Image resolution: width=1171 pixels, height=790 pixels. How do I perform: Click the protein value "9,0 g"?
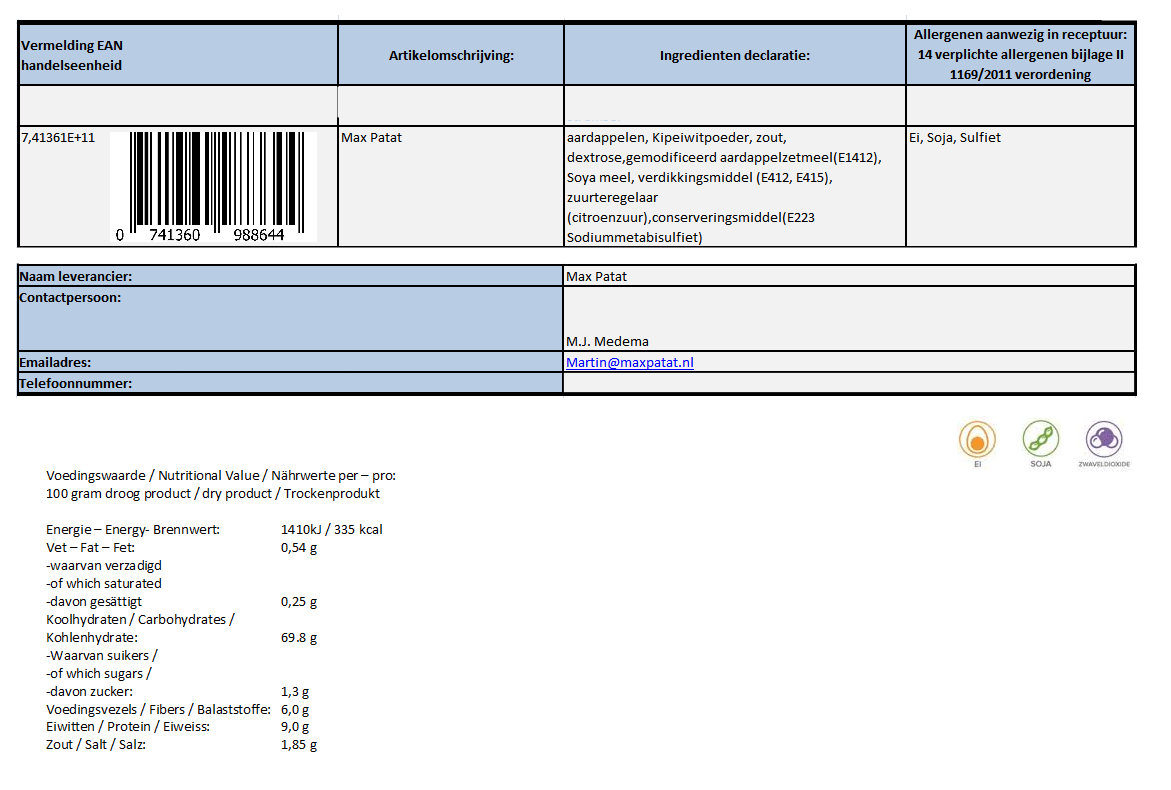(295, 727)
